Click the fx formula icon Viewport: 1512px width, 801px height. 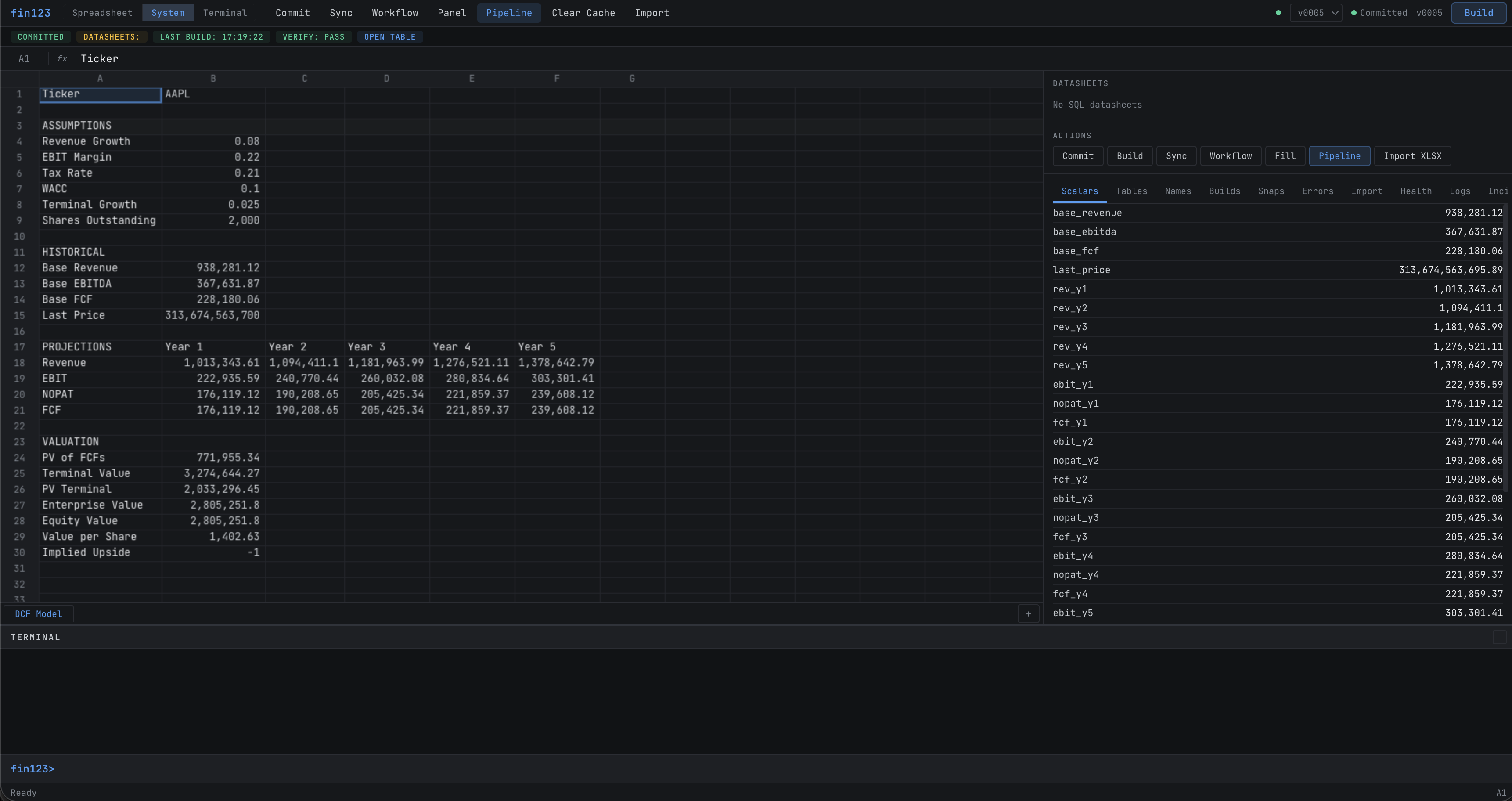tap(61, 59)
